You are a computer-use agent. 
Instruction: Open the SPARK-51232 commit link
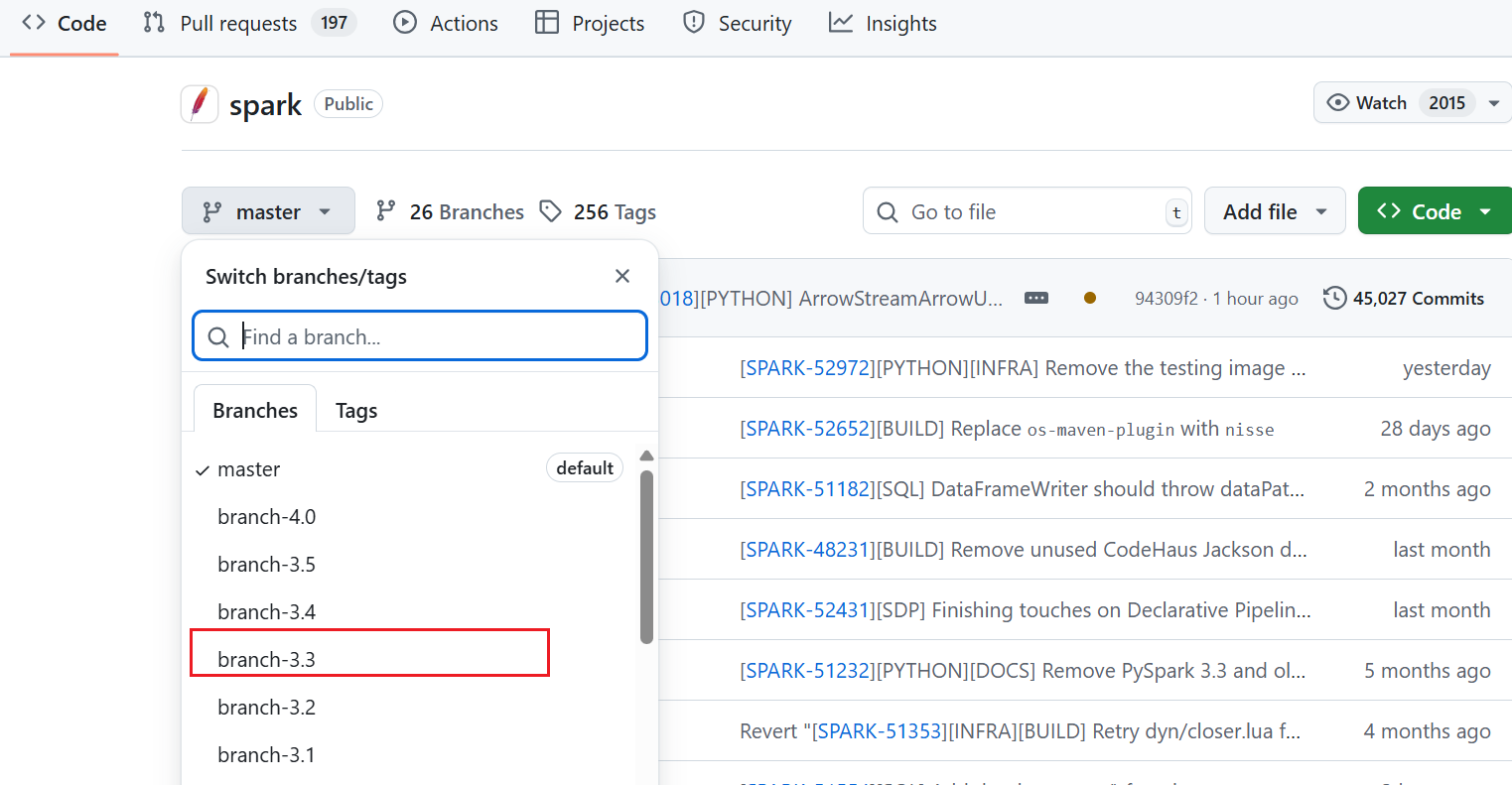coord(807,671)
